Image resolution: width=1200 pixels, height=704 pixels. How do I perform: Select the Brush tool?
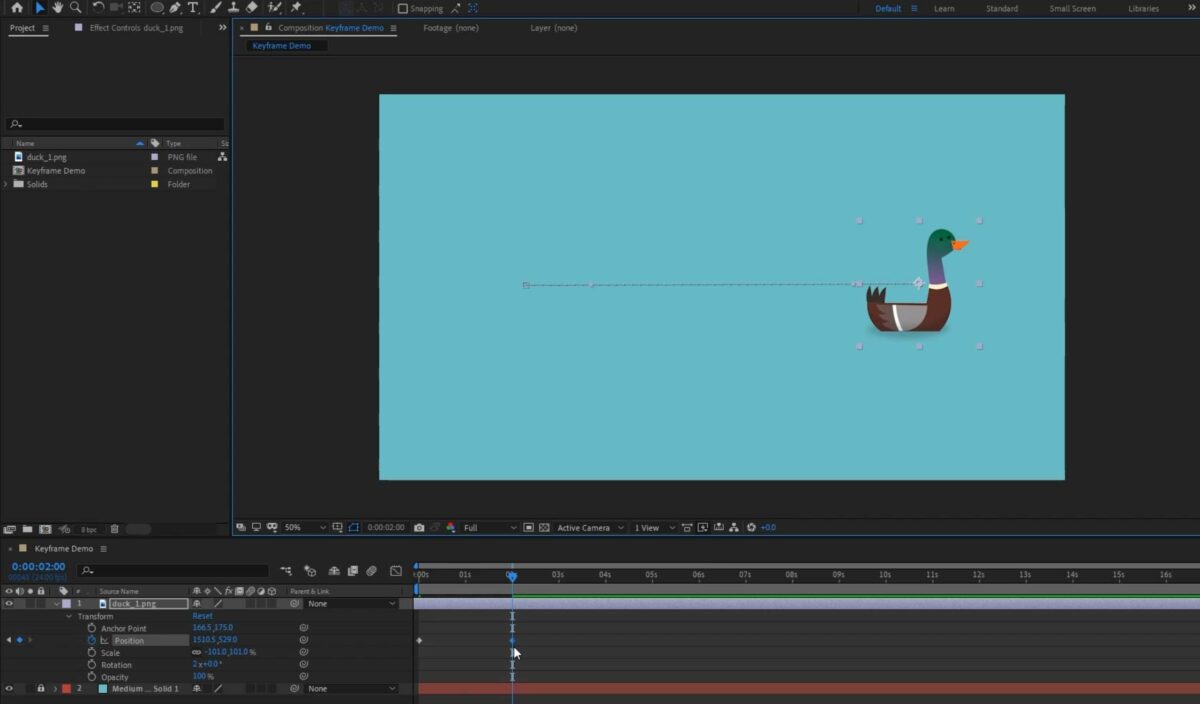click(215, 8)
